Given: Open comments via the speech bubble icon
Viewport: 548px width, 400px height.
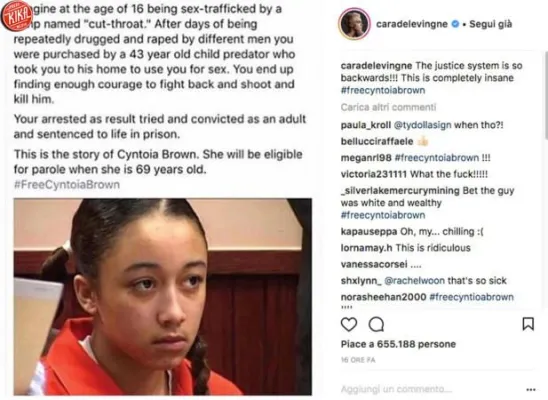Looking at the screenshot, I should [376, 325].
